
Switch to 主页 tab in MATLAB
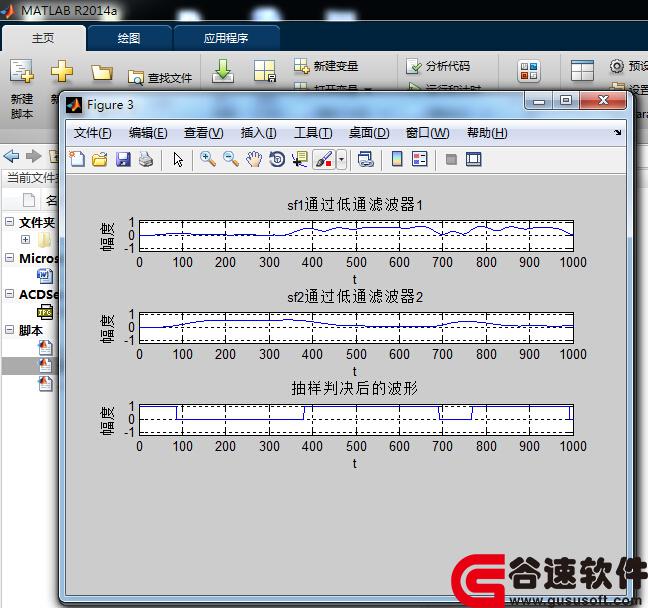(43, 38)
